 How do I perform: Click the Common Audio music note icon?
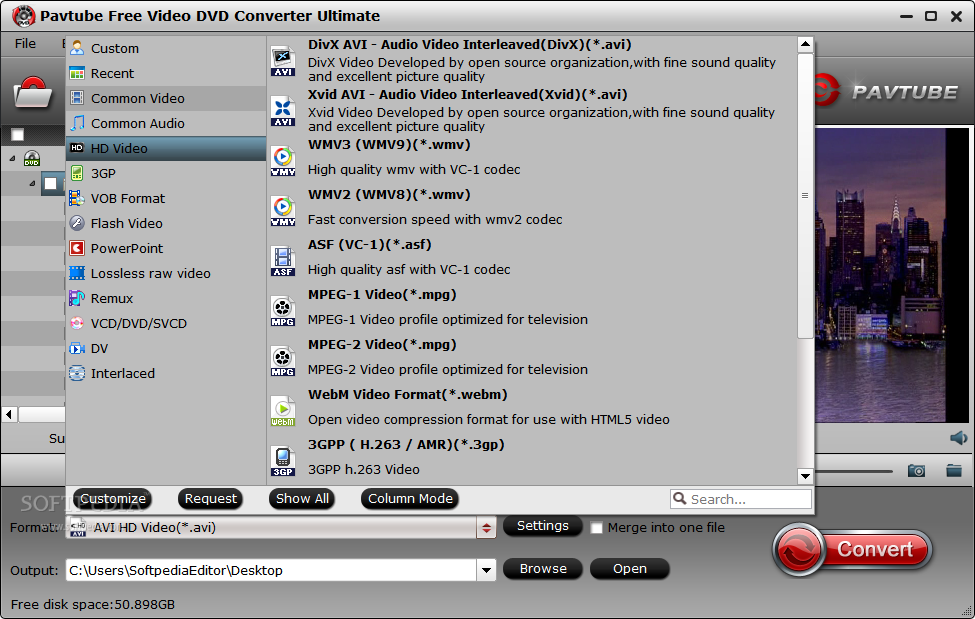coord(77,123)
